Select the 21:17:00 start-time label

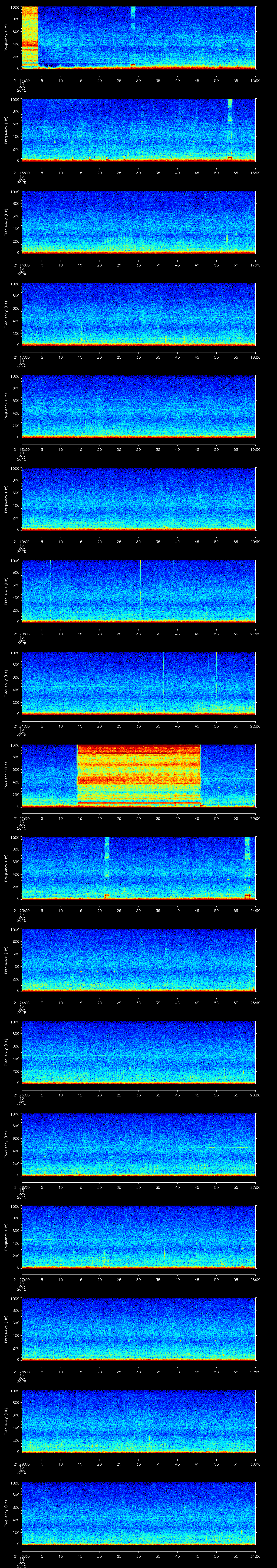tap(21, 357)
